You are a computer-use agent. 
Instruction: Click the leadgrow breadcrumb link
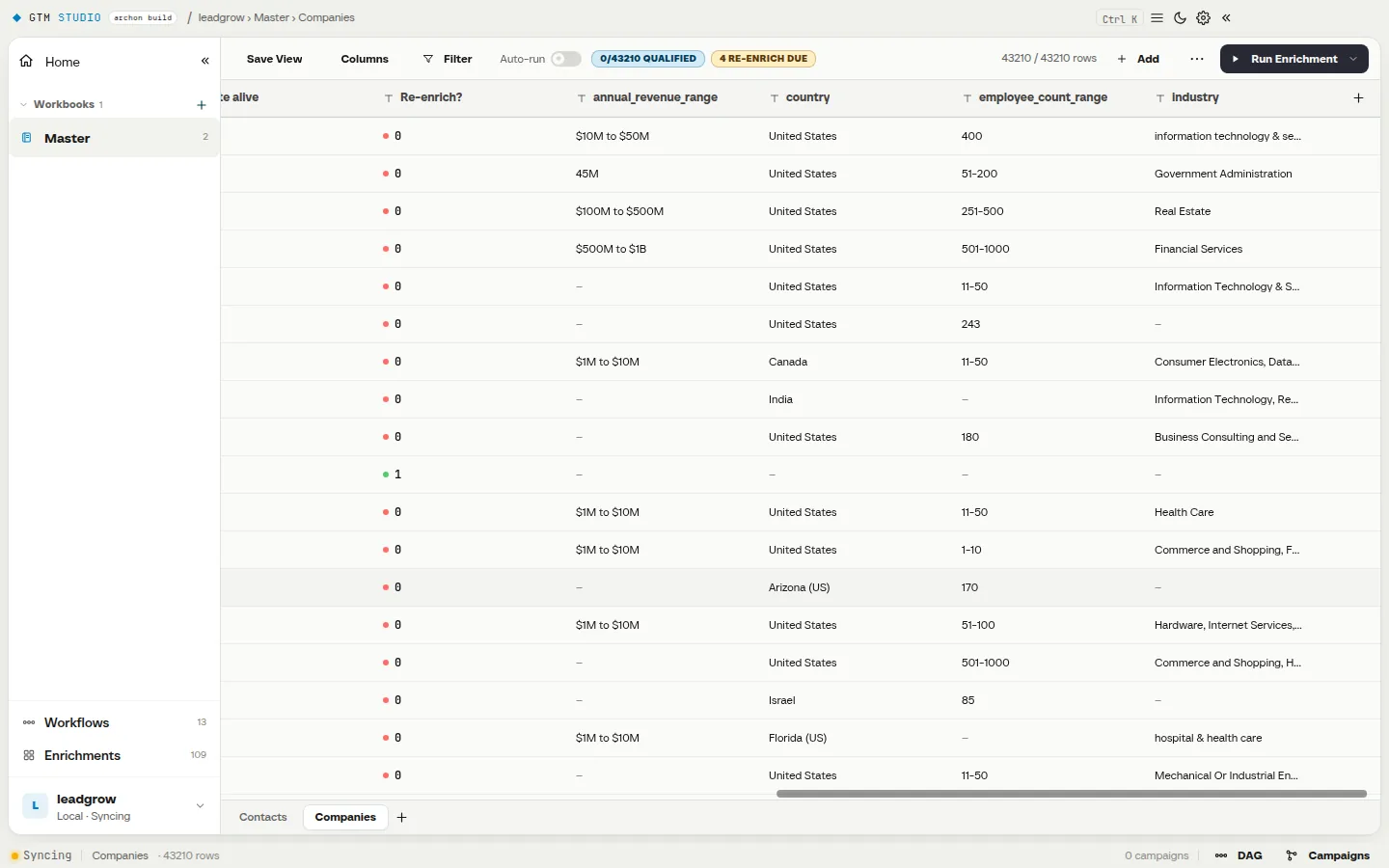click(x=221, y=18)
